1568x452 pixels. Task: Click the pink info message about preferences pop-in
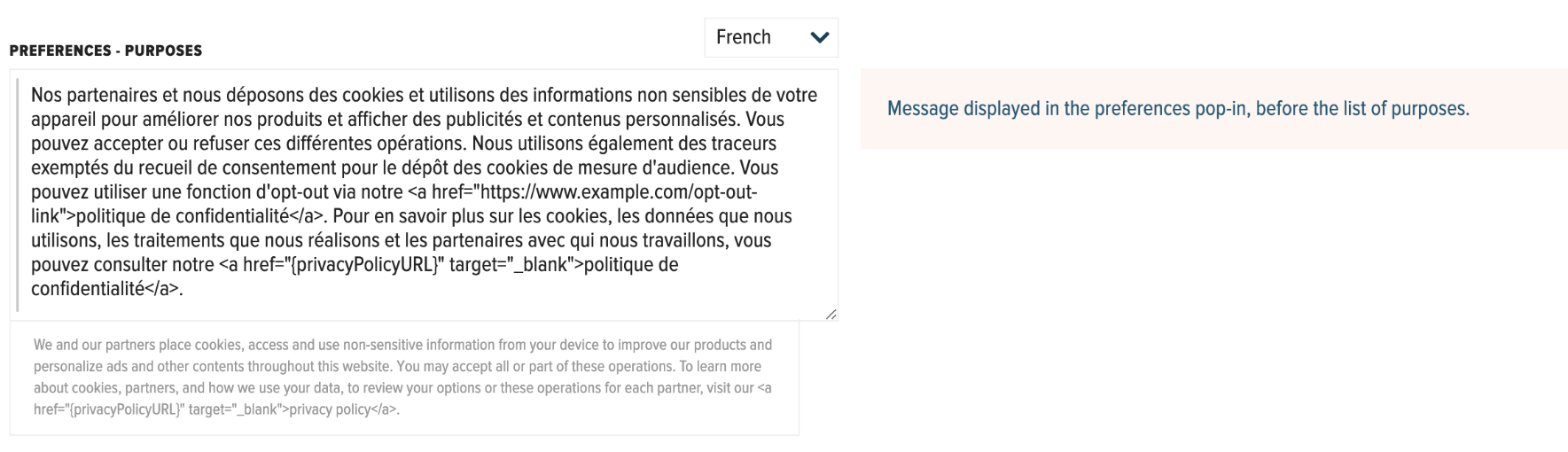click(1213, 109)
